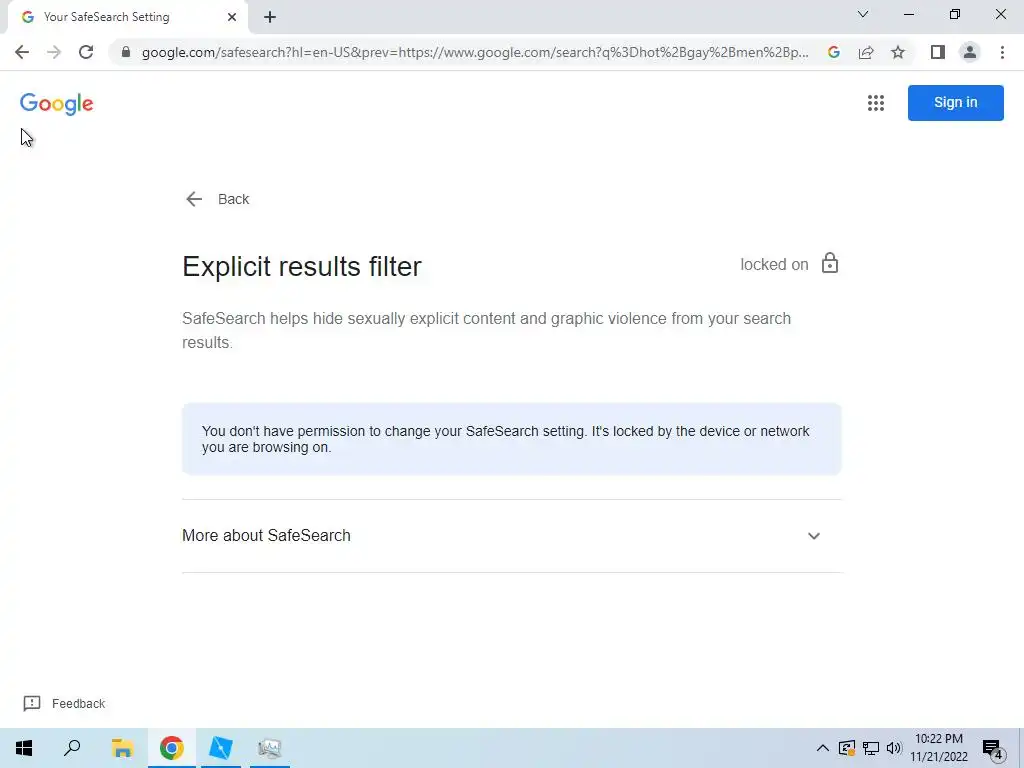Click the Sign in button
Image resolution: width=1024 pixels, height=768 pixels.
955,103
